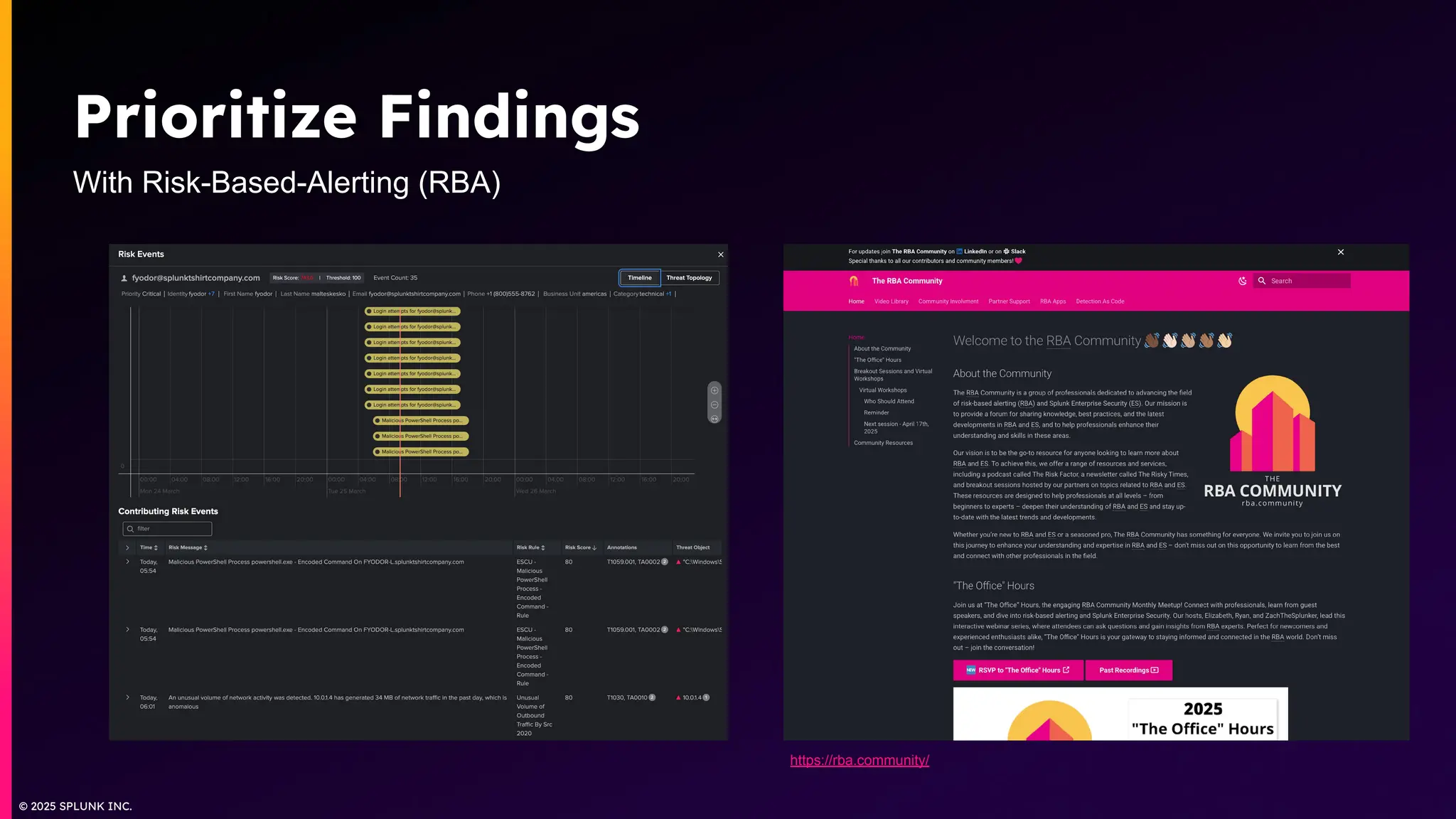Viewport: 1456px width, 819px height.
Task: Expand the Today 06:01 risk event row
Action: click(127, 697)
